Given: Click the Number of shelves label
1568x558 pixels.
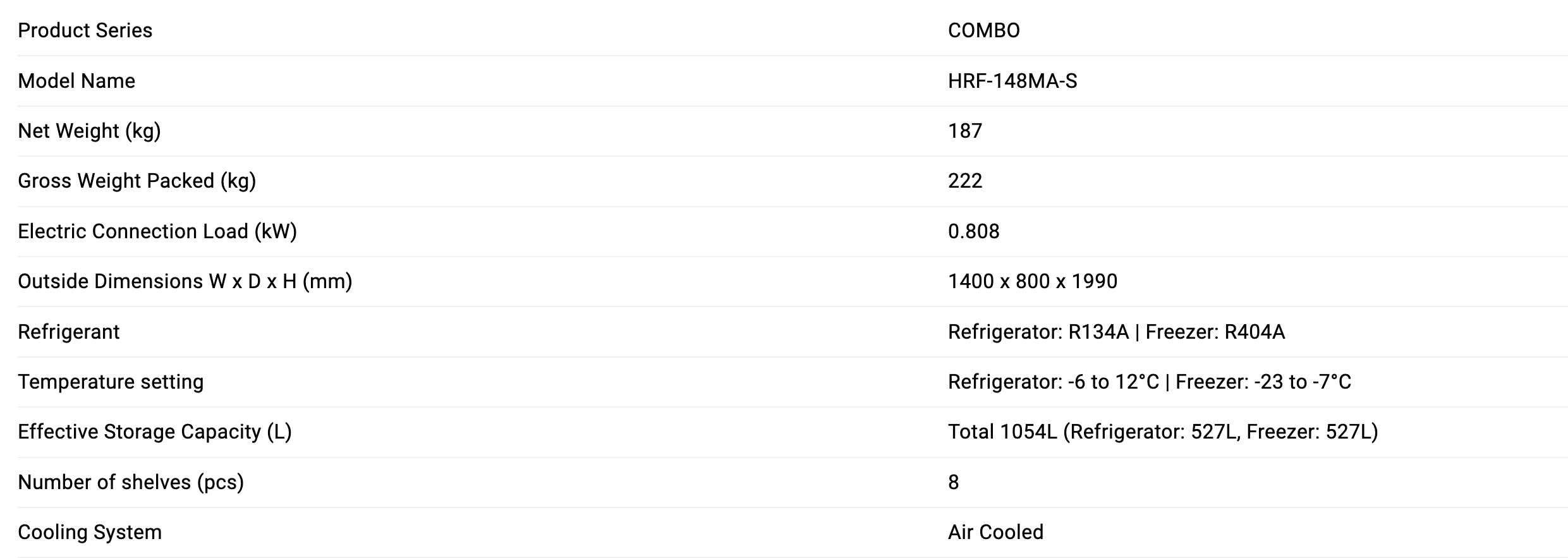Looking at the screenshot, I should click(x=131, y=482).
